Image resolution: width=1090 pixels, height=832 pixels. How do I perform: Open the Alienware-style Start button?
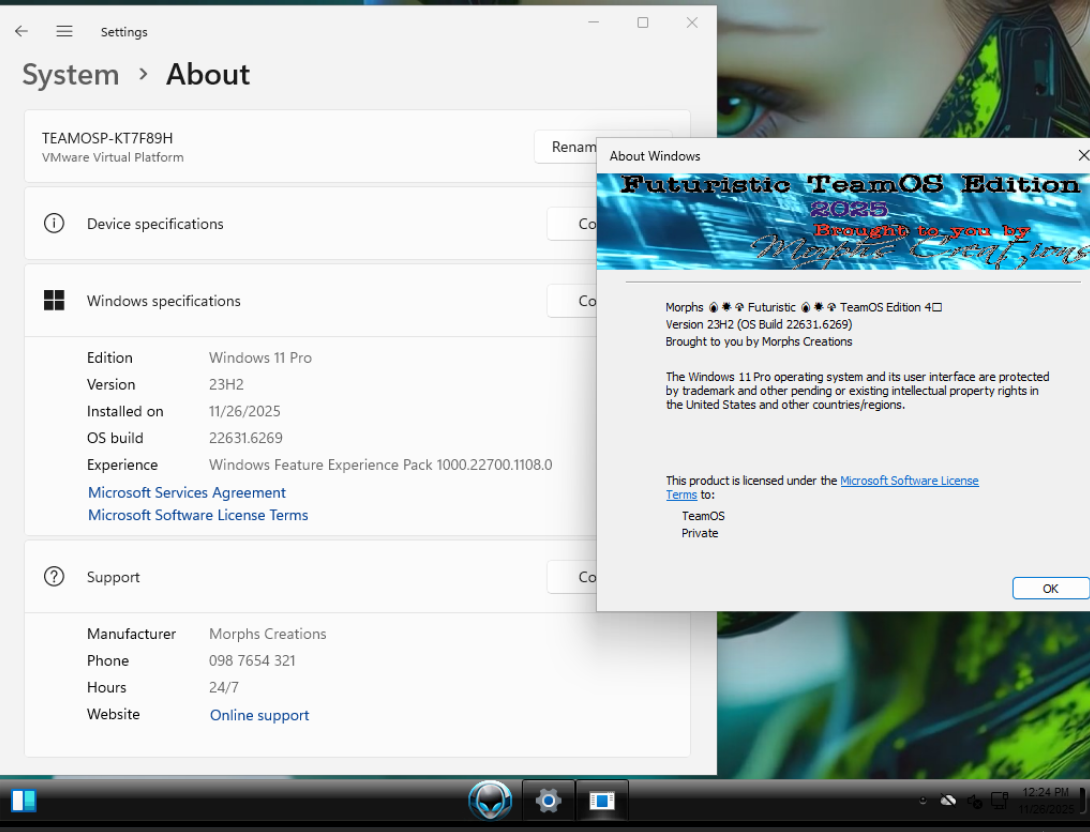tap(490, 800)
